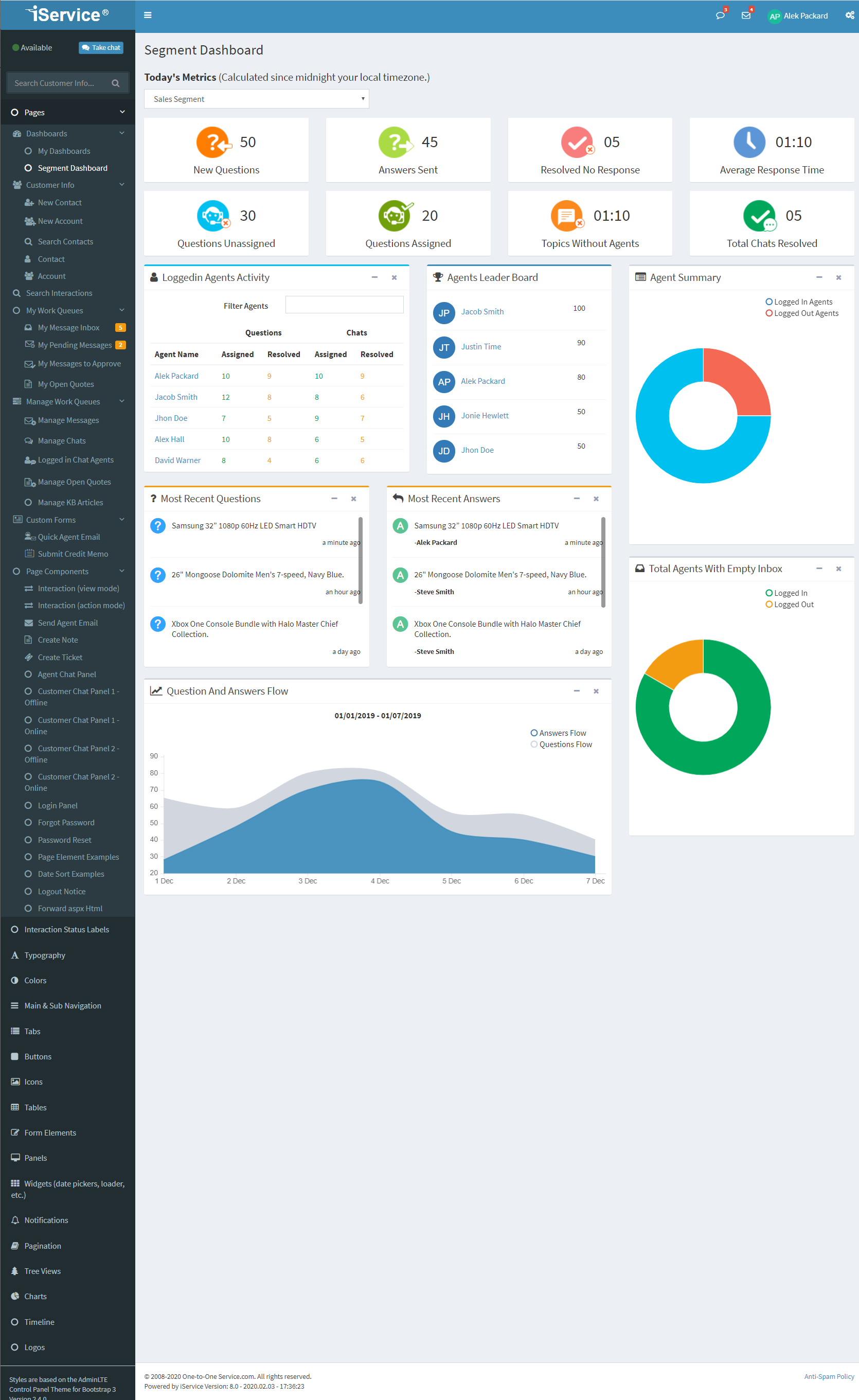Click the Topics Without Agents icon
859x1400 pixels.
coord(567,216)
